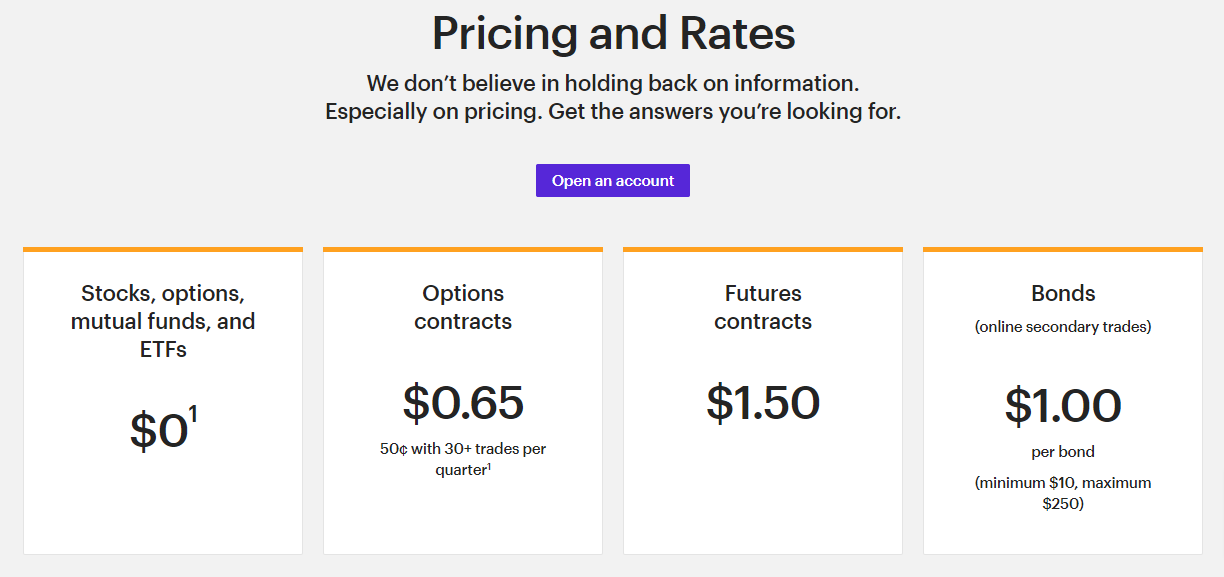The image size is (1224, 577).
Task: Click the Pricing and Rates heading
Action: click(x=613, y=34)
